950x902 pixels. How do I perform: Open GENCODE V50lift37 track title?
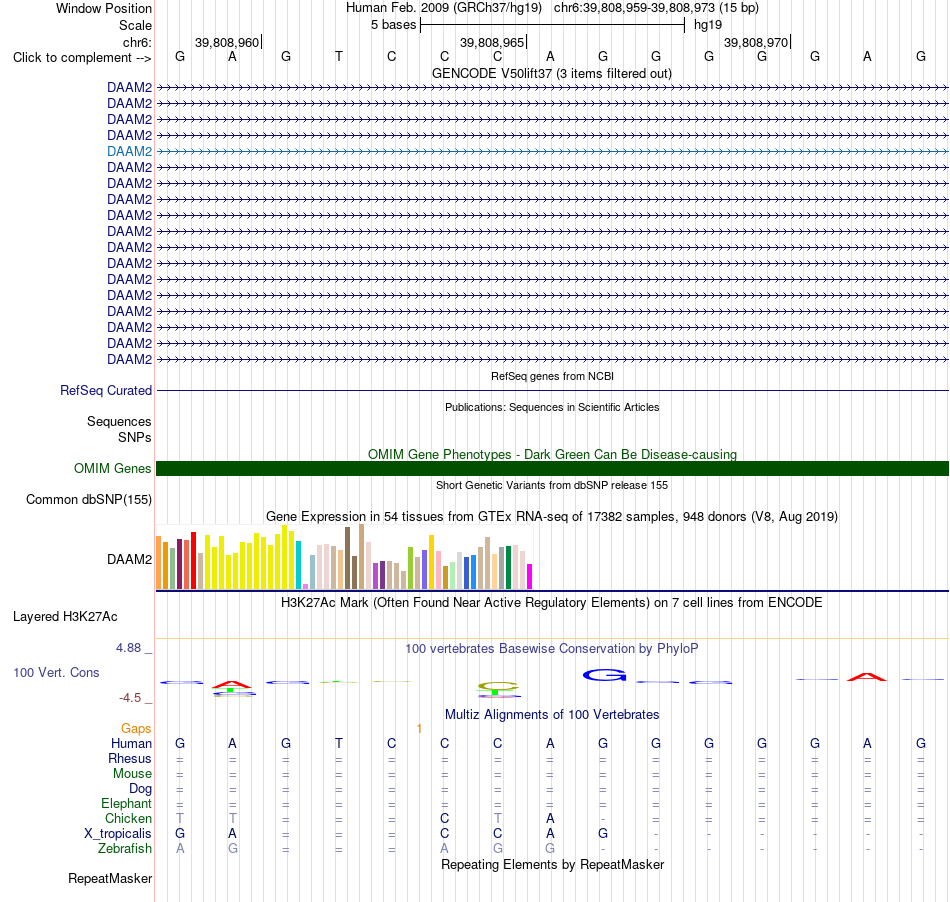[x=552, y=74]
